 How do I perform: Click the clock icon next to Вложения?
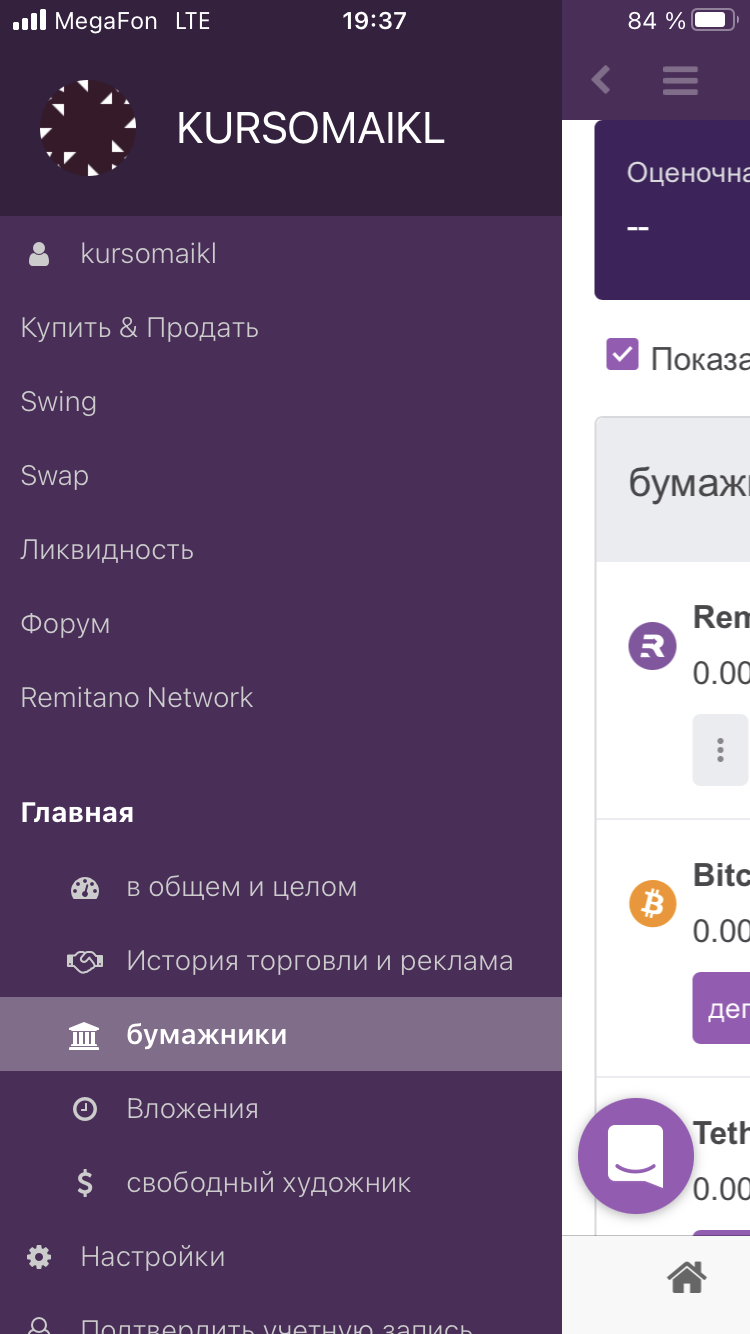(85, 1109)
